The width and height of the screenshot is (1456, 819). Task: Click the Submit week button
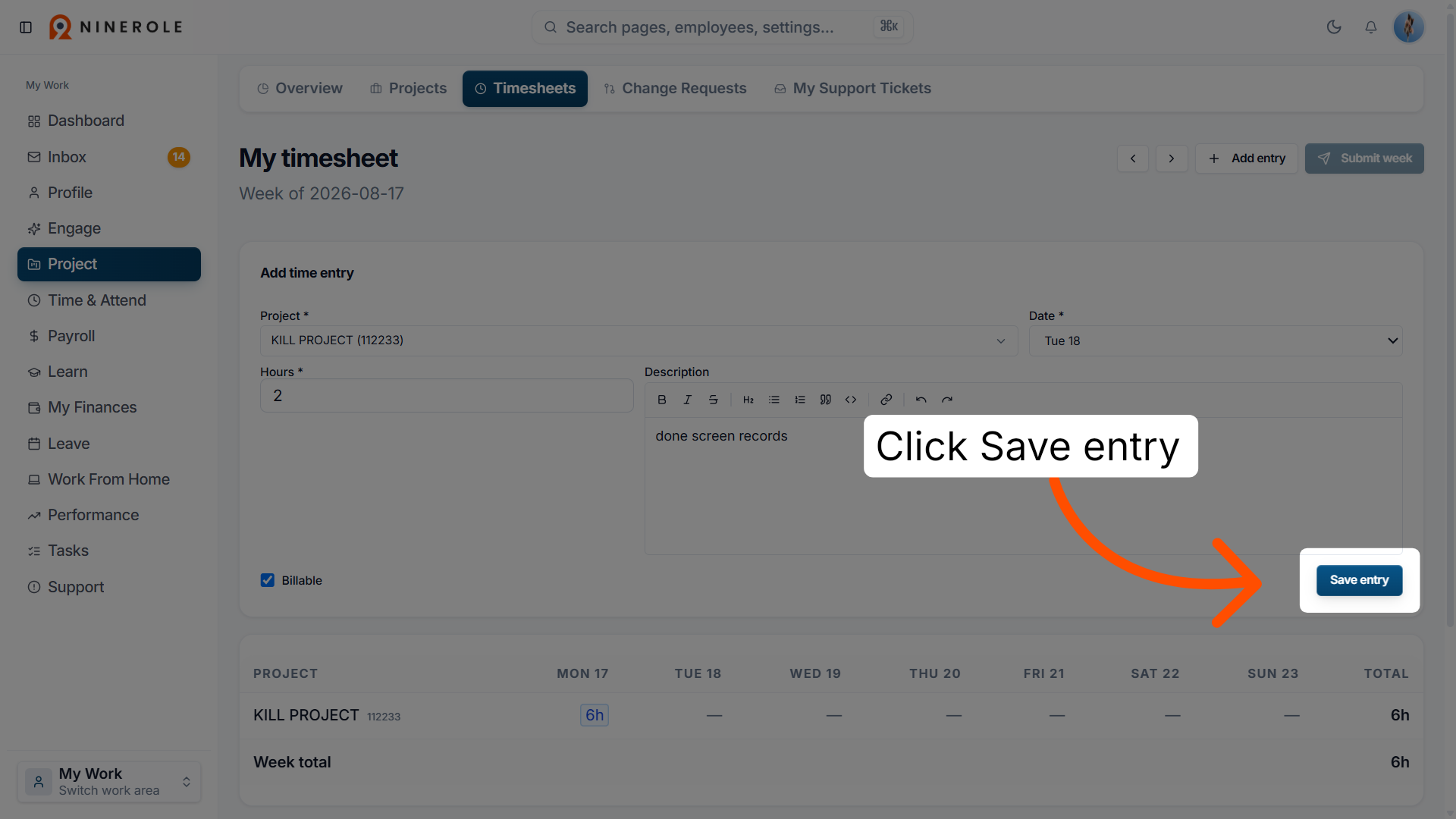(x=1364, y=158)
